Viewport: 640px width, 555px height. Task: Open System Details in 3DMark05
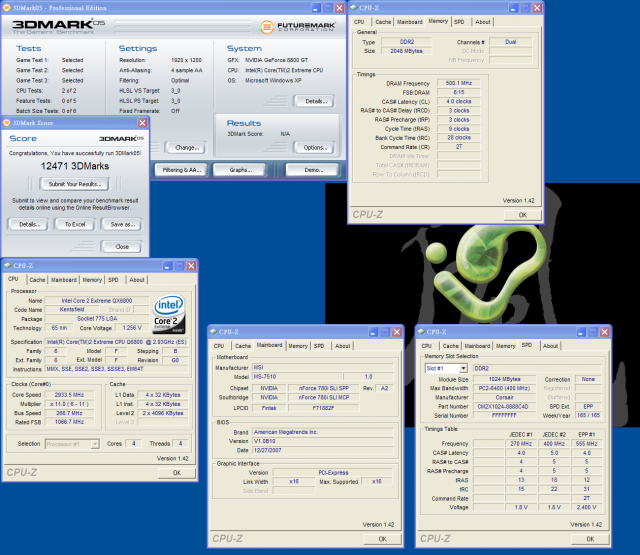316,101
